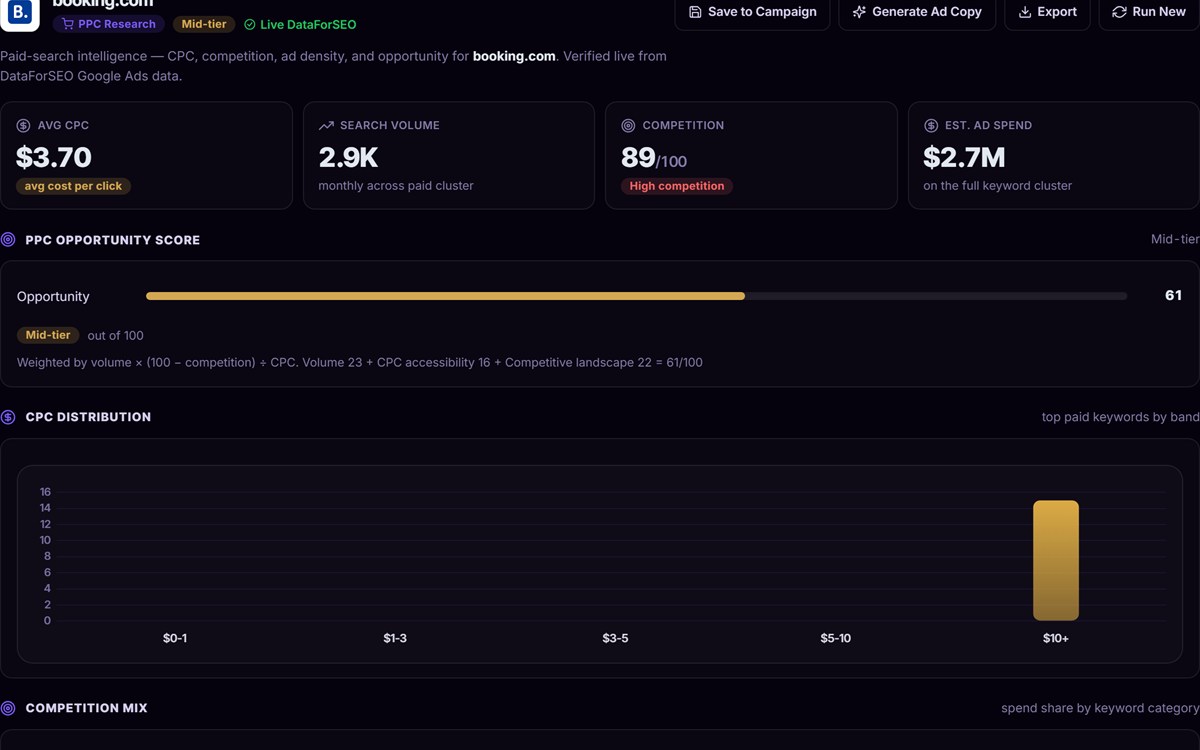
Task: Click the $3-5 axis label
Action: pos(615,638)
